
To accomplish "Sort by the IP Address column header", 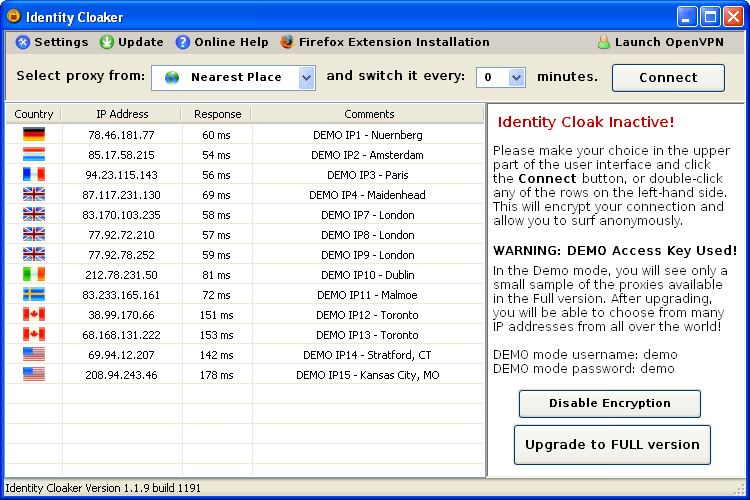I will pos(122,114).
